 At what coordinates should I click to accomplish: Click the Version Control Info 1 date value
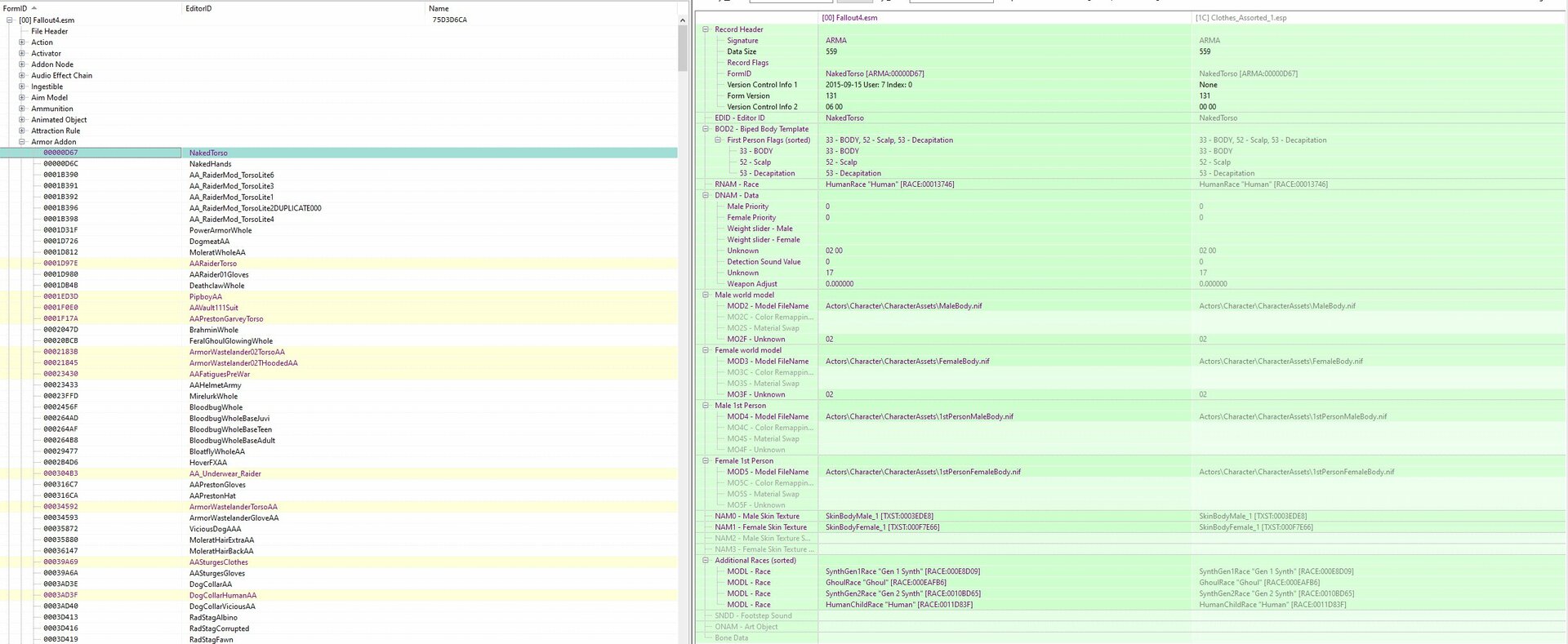[x=869, y=85]
